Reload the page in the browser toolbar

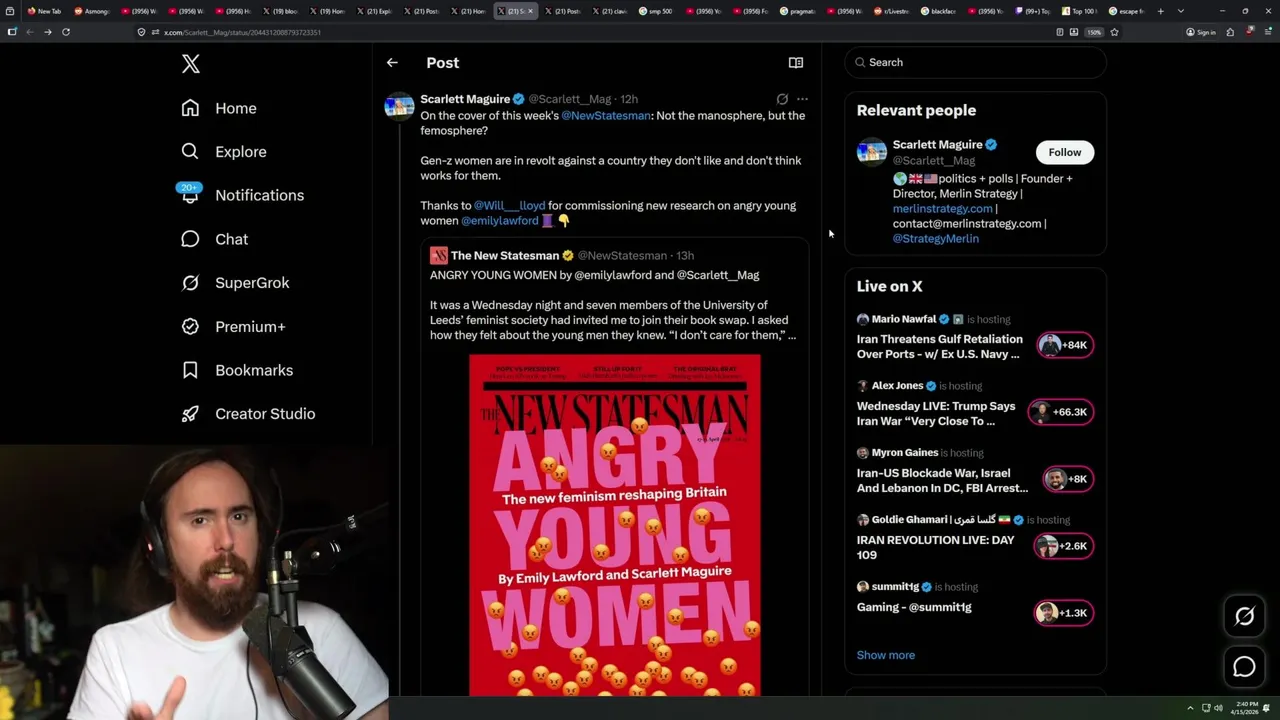[66, 32]
